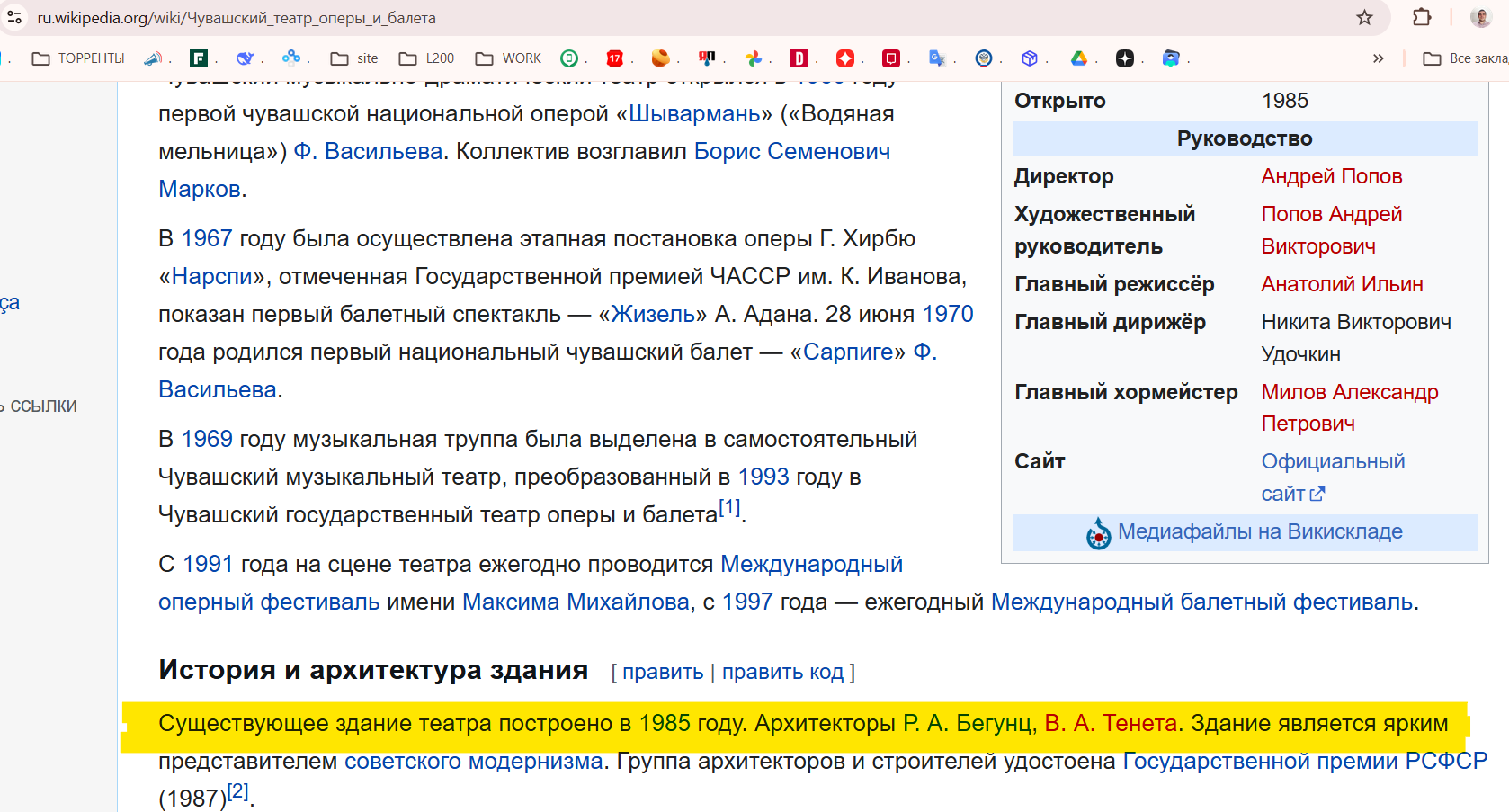Open the Все закладки folder

1465,58
